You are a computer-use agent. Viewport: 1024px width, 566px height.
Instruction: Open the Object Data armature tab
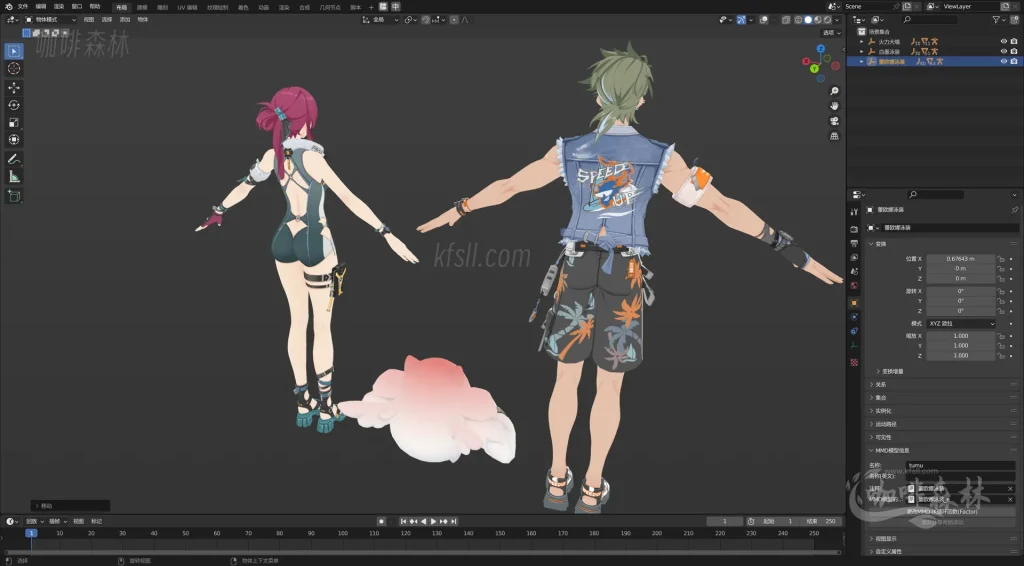coord(854,345)
